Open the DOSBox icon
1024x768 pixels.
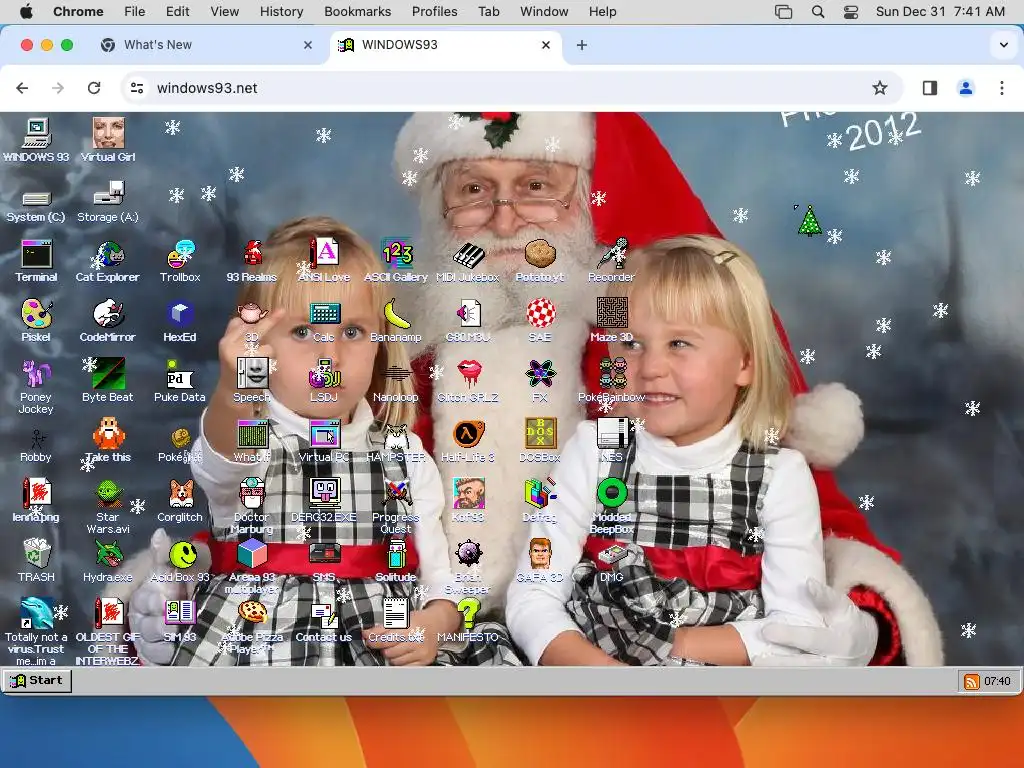coord(539,434)
